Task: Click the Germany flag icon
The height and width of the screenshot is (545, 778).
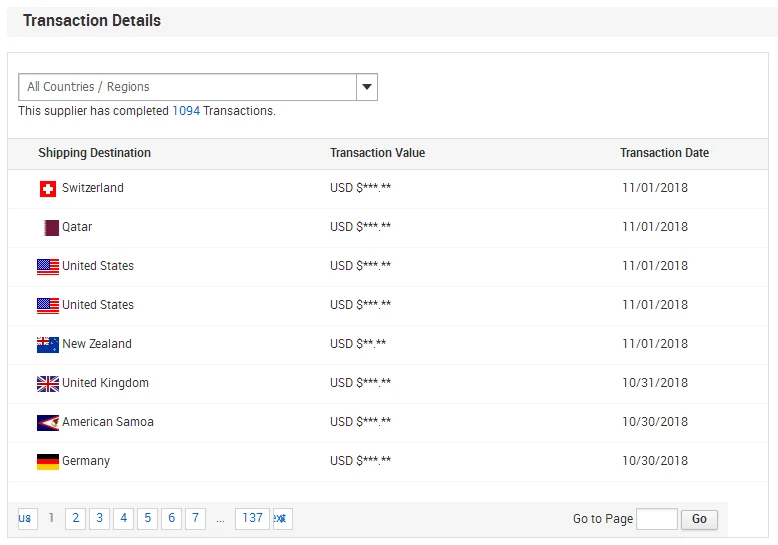Action: (48, 462)
